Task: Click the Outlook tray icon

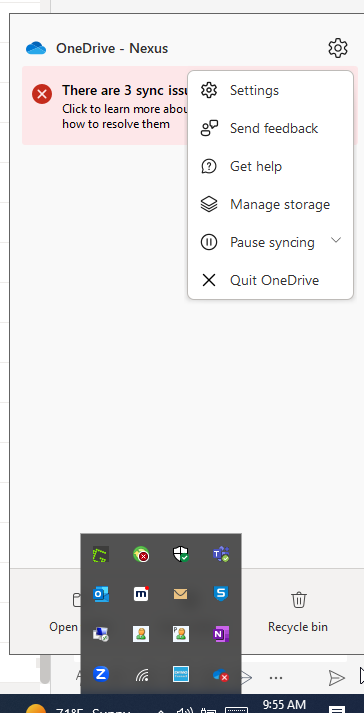Action: point(101,594)
